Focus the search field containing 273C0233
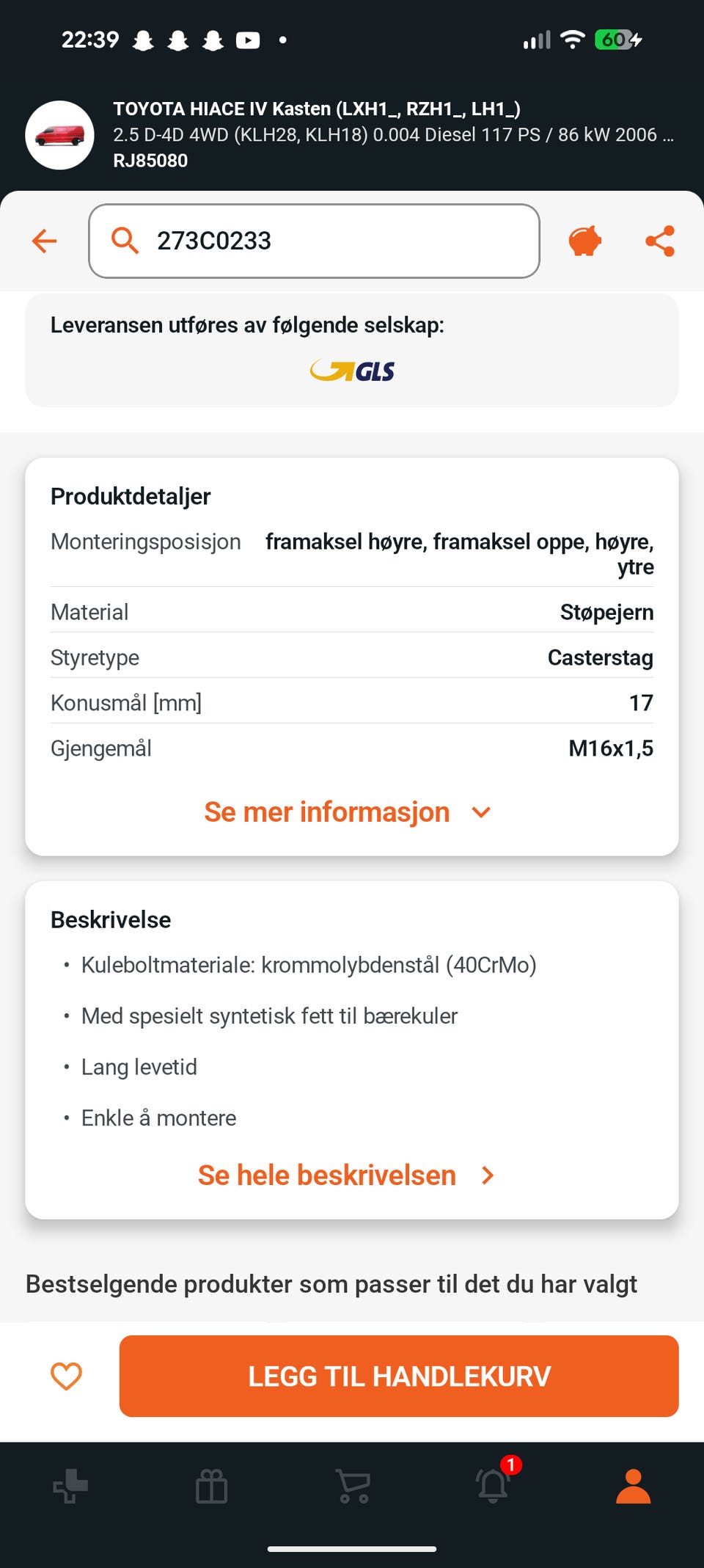Viewport: 704px width, 1568px height. (x=314, y=241)
